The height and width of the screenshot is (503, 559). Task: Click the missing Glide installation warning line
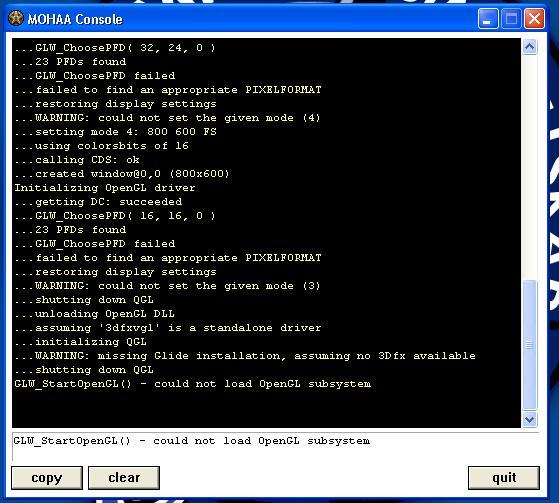[x=245, y=356]
